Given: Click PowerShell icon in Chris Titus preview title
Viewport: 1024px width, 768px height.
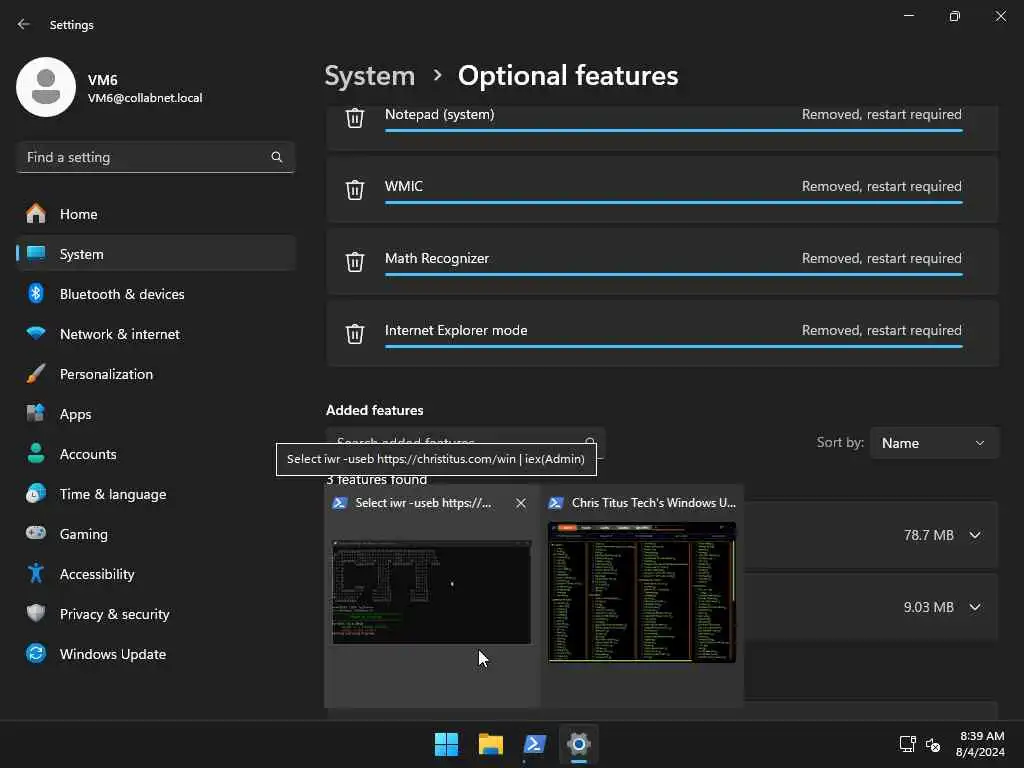Looking at the screenshot, I should (x=556, y=503).
